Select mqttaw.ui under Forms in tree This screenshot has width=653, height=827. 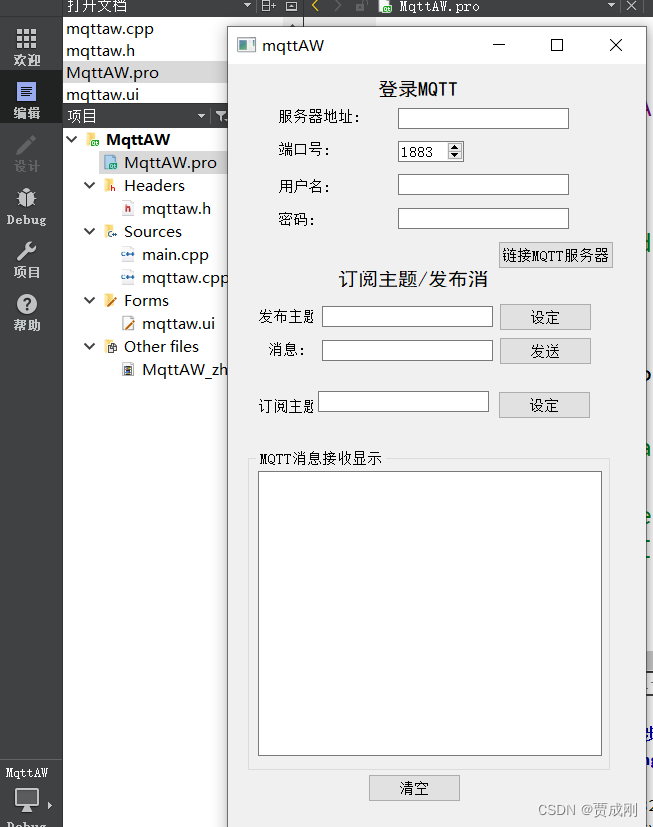[x=178, y=323]
